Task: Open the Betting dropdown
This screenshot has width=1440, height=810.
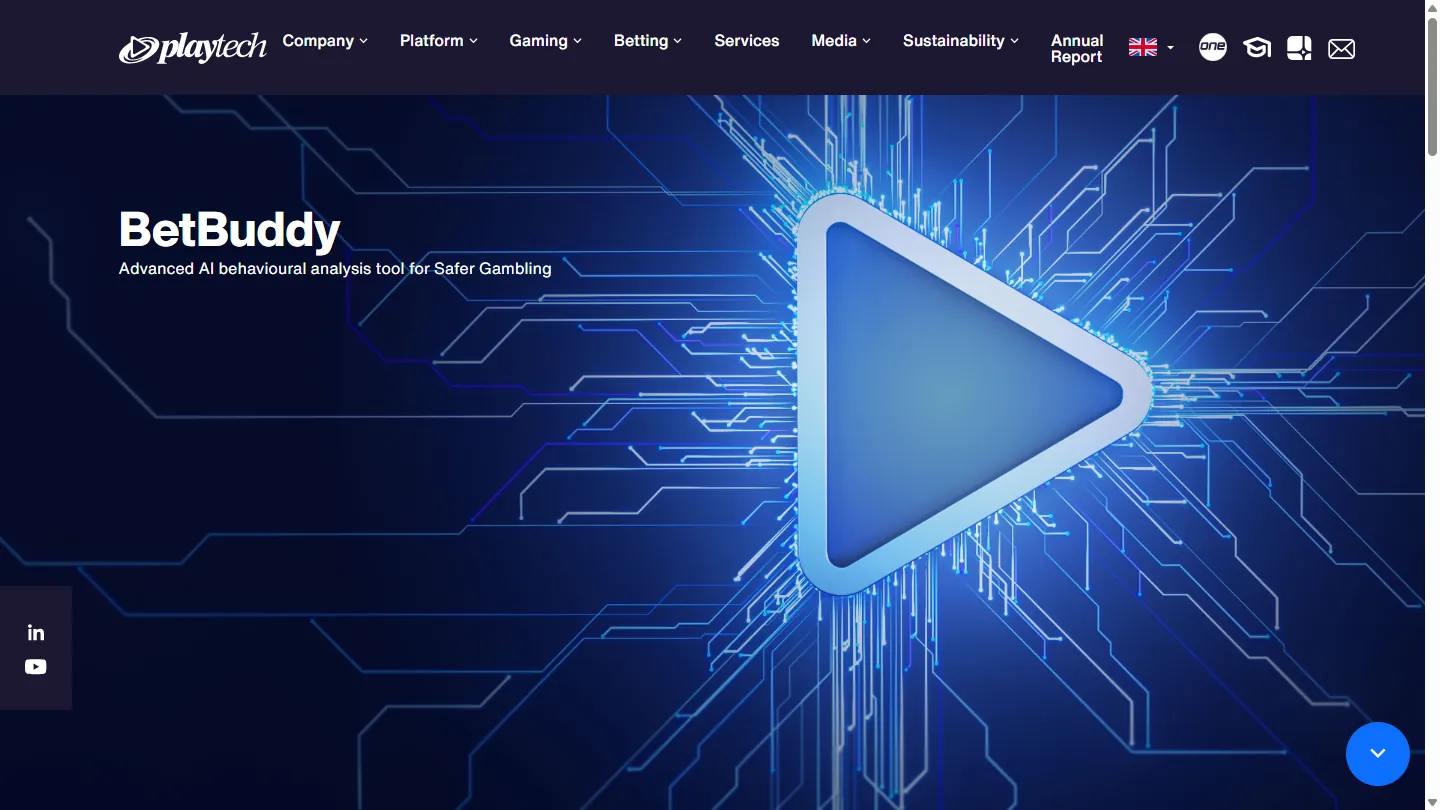Action: 648,41
